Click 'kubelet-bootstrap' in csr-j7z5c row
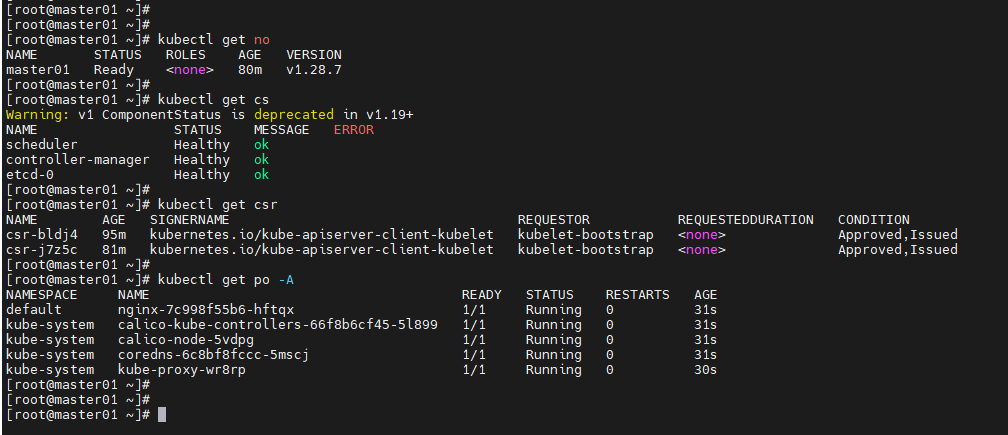 coord(586,249)
